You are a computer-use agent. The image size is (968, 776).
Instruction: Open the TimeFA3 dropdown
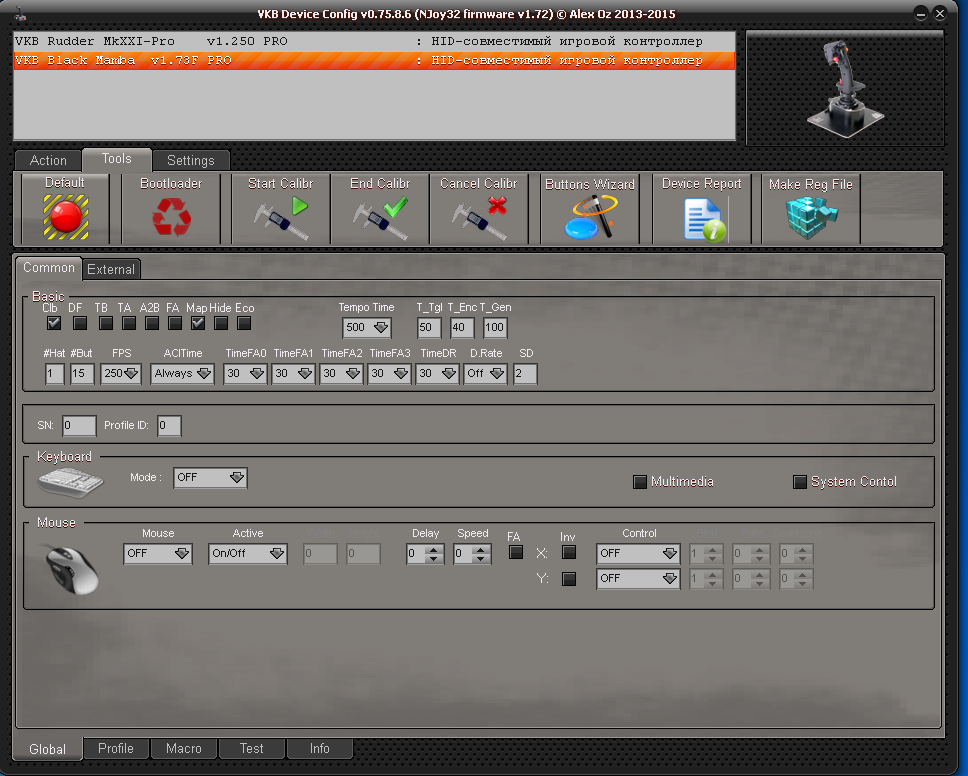click(x=390, y=373)
